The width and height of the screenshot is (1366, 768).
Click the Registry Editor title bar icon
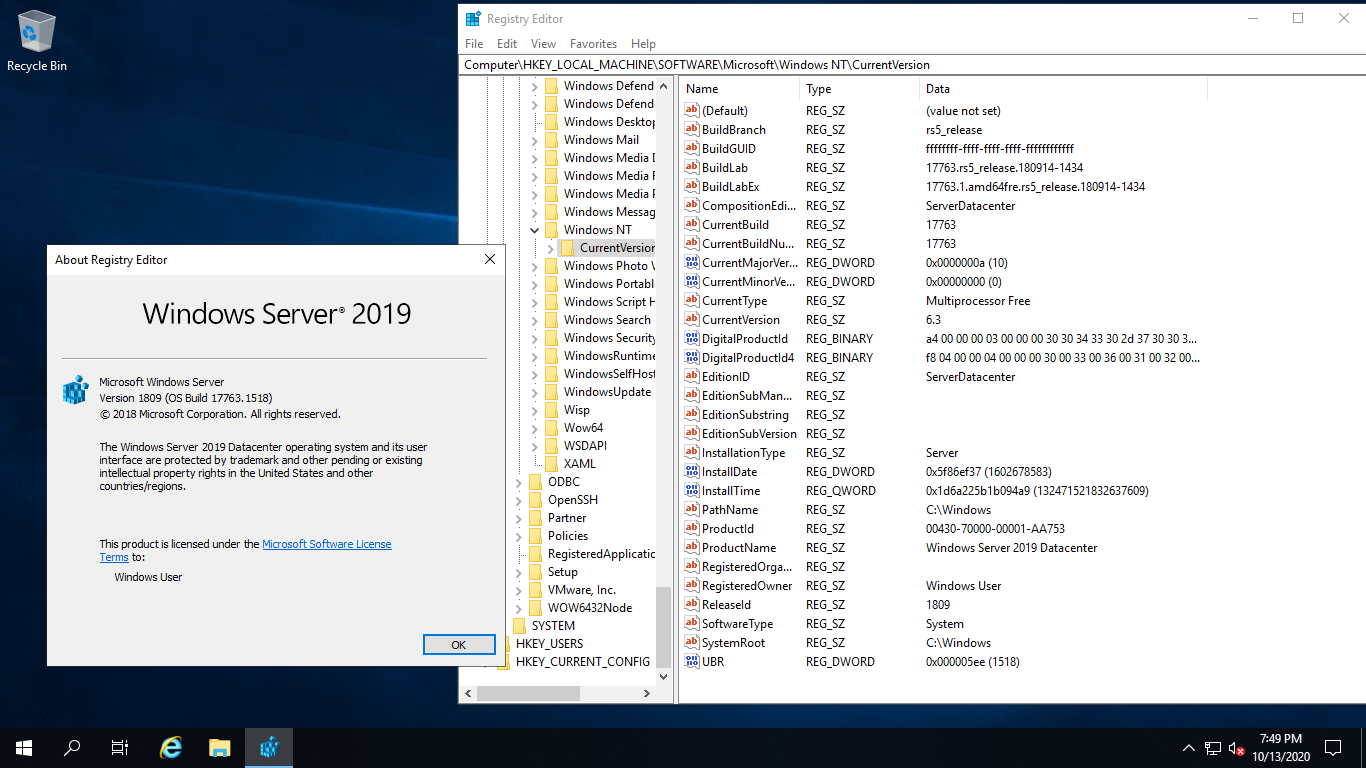(x=473, y=18)
